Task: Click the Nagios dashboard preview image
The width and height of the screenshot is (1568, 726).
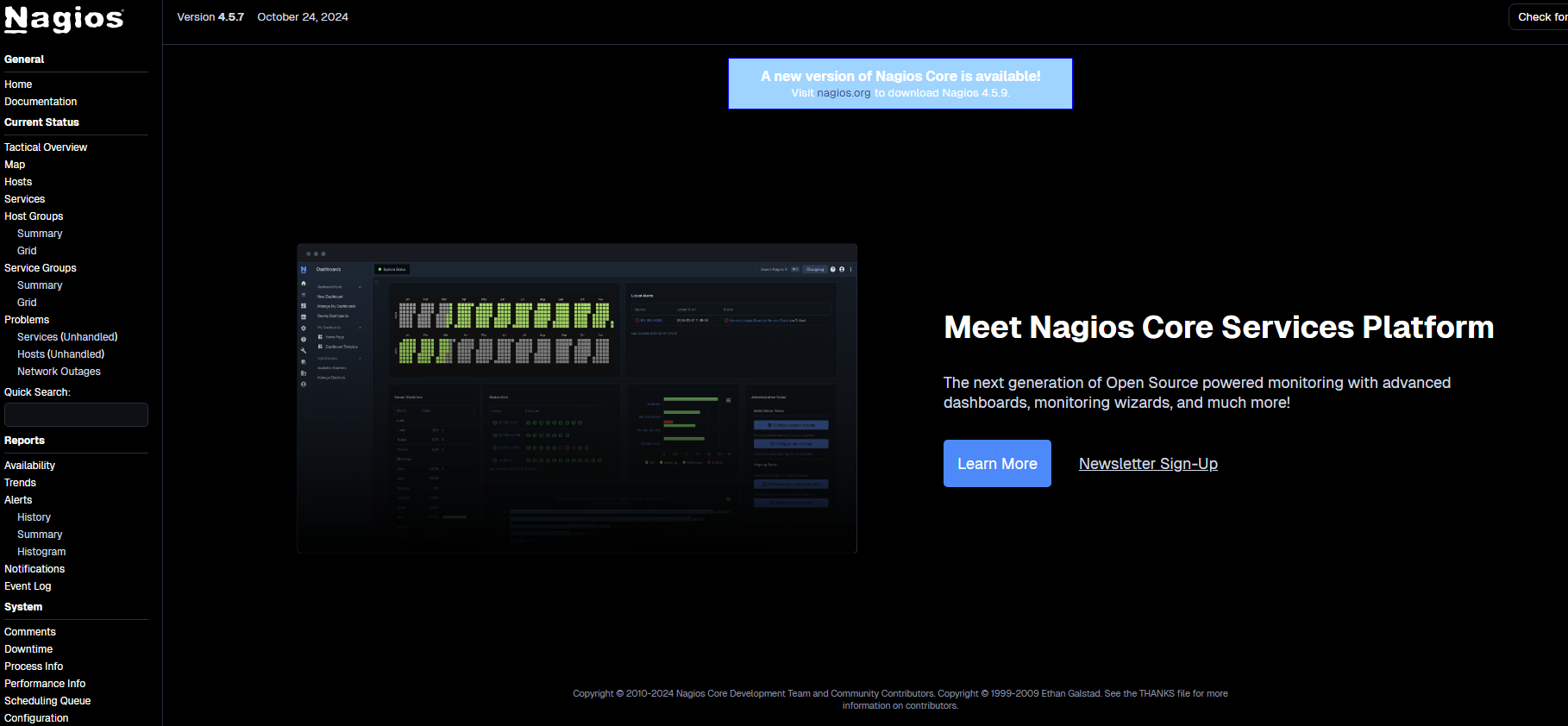Action: tap(577, 398)
